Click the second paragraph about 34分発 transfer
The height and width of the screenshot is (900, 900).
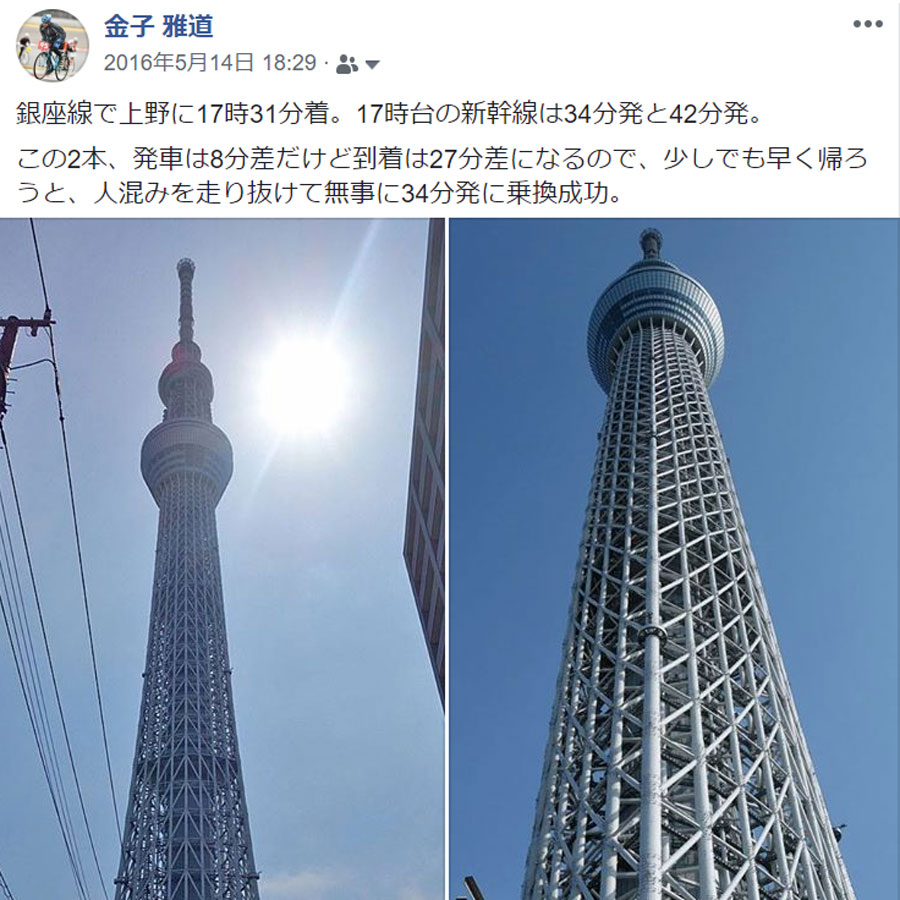click(x=442, y=175)
